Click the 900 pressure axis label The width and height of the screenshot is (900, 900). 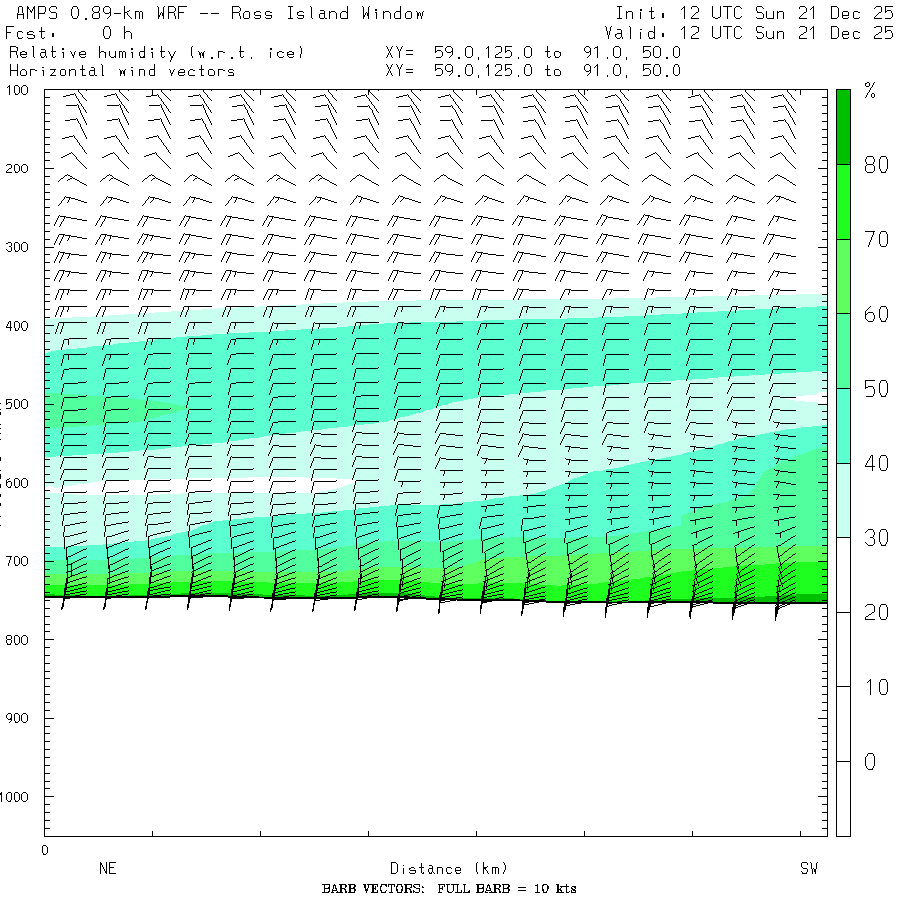click(x=17, y=718)
